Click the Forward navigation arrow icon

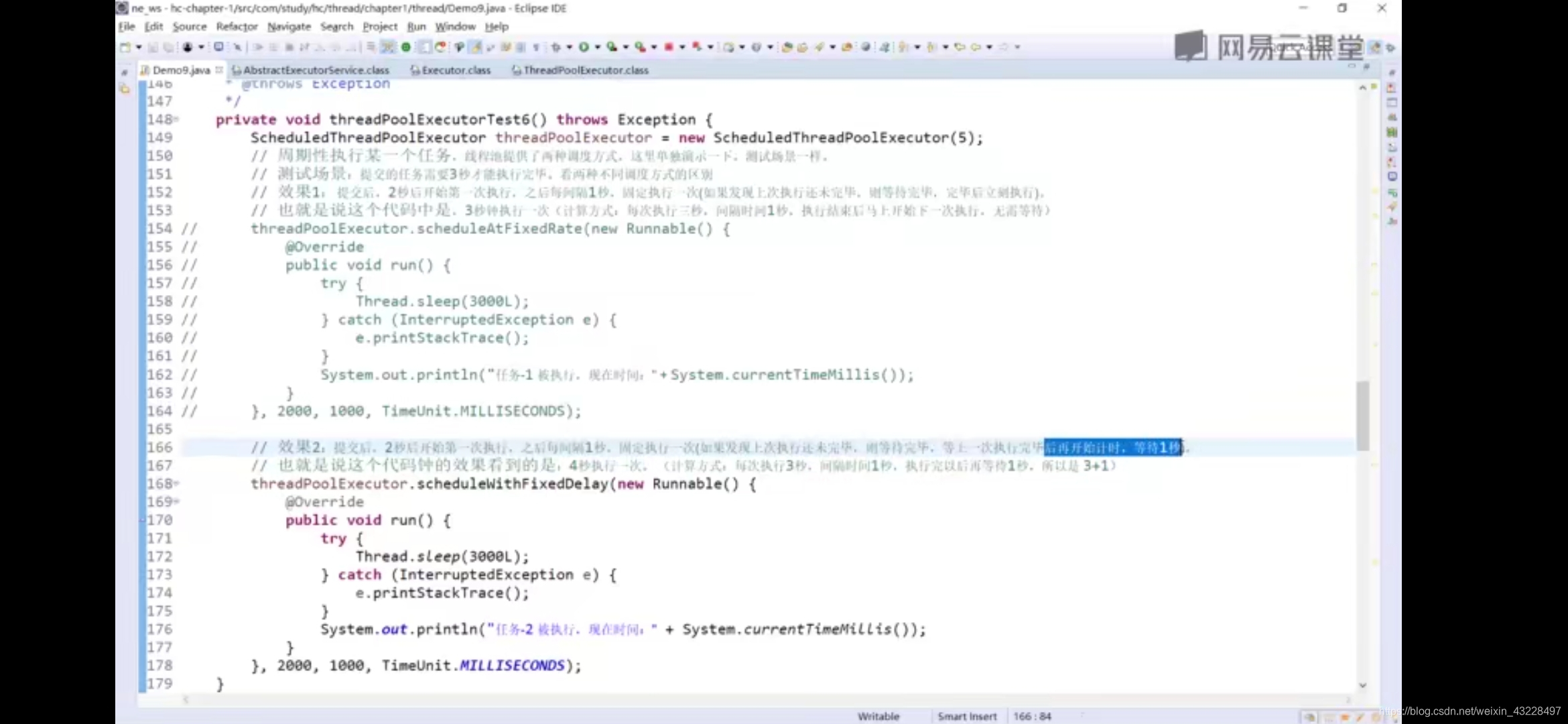point(1004,47)
